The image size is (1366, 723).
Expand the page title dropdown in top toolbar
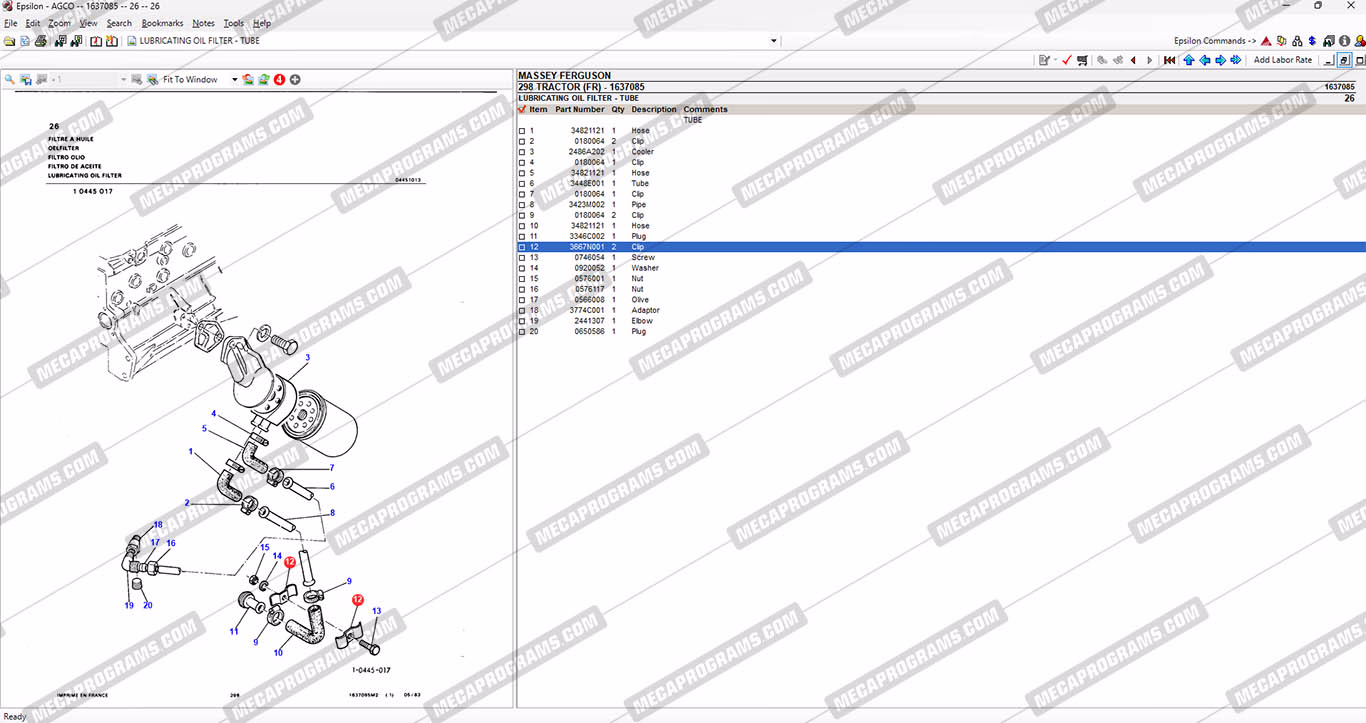[773, 41]
